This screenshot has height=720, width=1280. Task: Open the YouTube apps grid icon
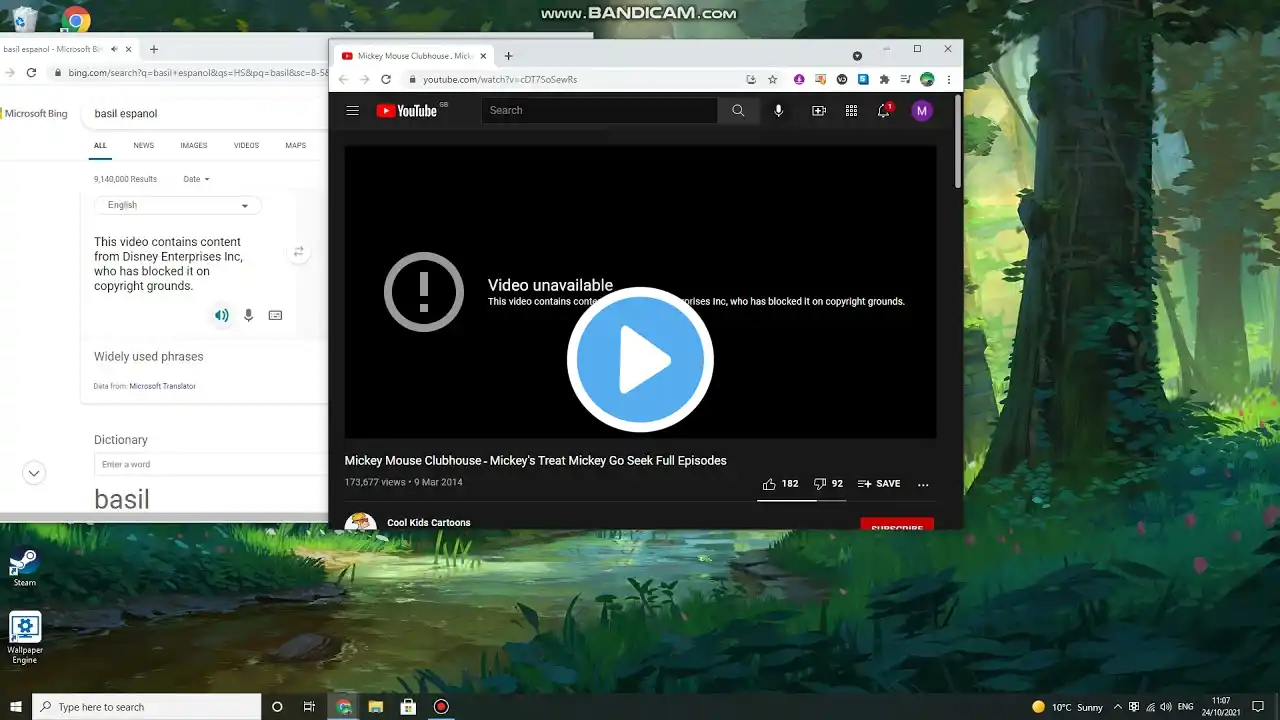[851, 111]
